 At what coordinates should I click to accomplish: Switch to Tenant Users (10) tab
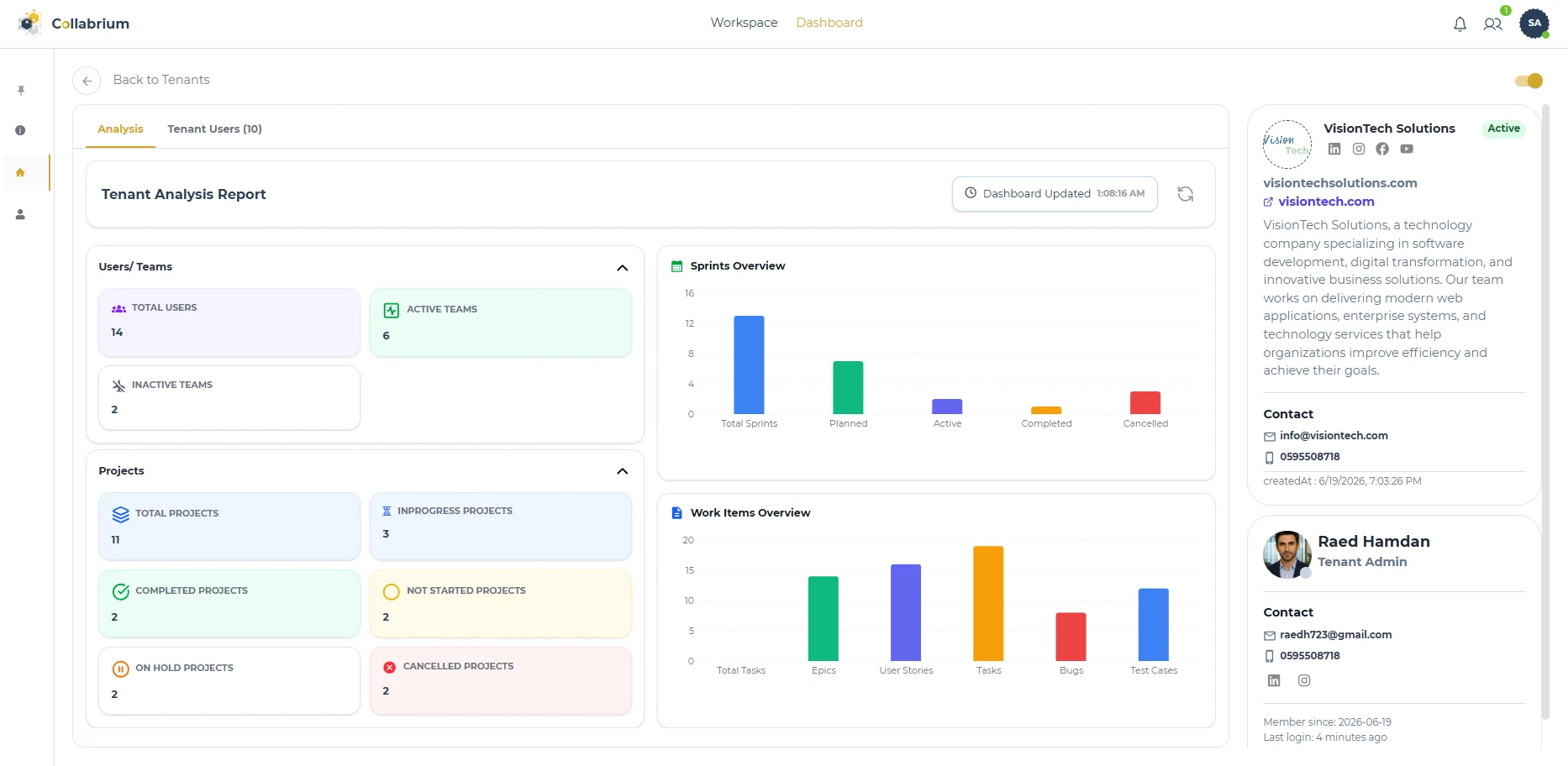(x=214, y=129)
